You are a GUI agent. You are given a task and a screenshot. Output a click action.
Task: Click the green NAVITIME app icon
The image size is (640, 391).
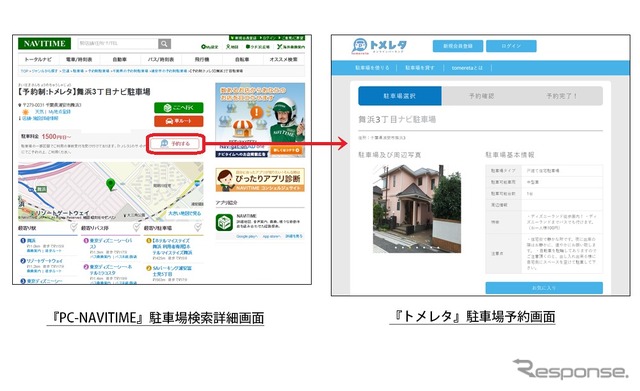pyautogui.click(x=224, y=223)
